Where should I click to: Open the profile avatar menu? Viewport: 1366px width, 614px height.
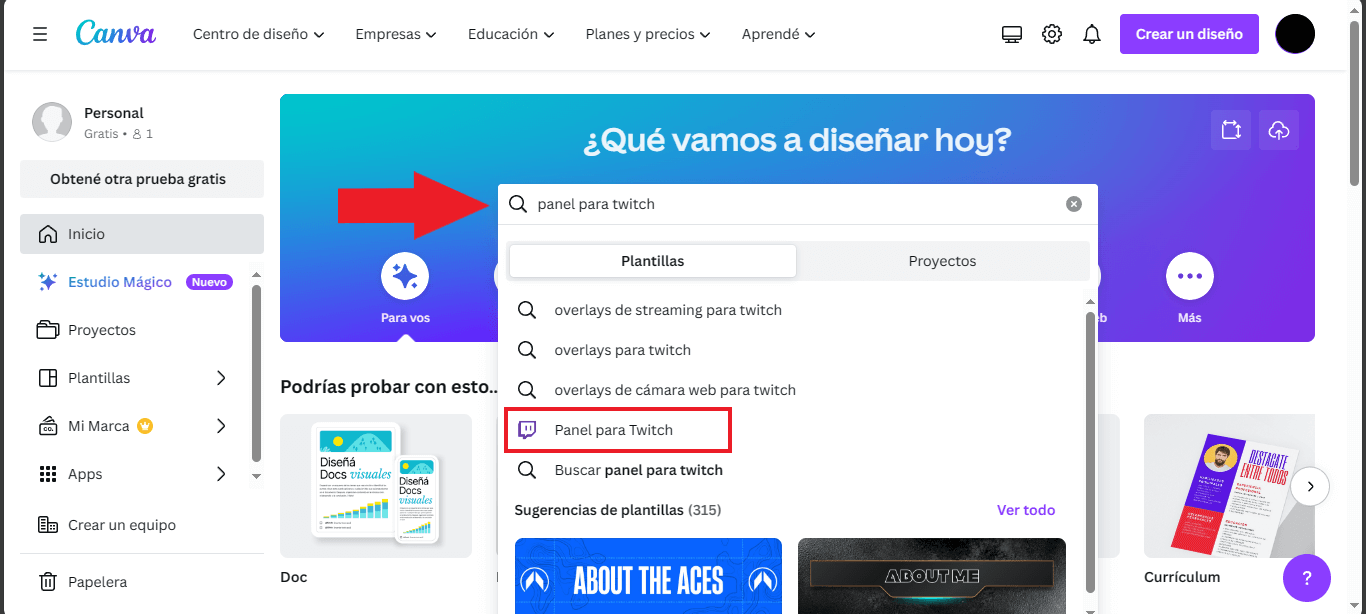pyautogui.click(x=1295, y=34)
